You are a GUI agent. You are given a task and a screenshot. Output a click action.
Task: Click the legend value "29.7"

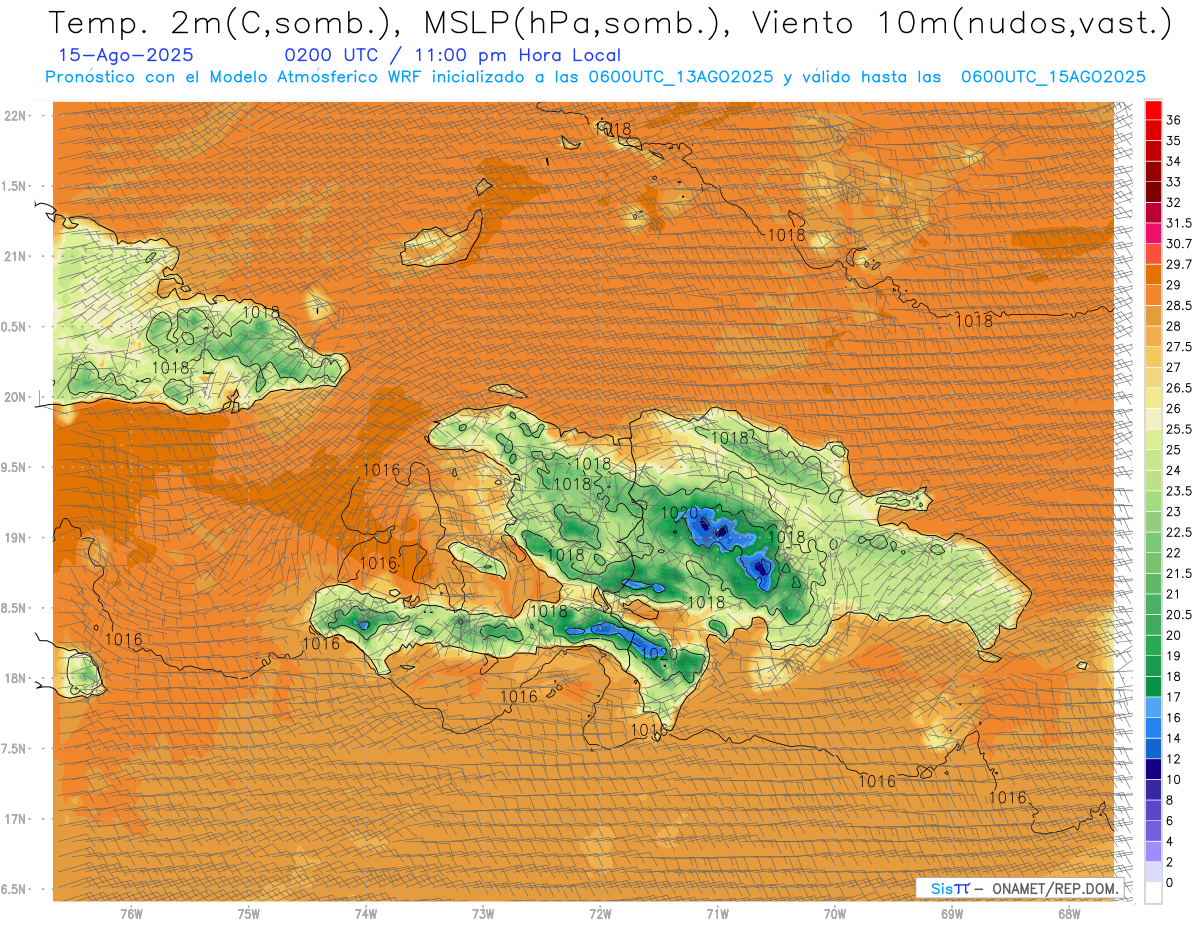[x=1178, y=264]
